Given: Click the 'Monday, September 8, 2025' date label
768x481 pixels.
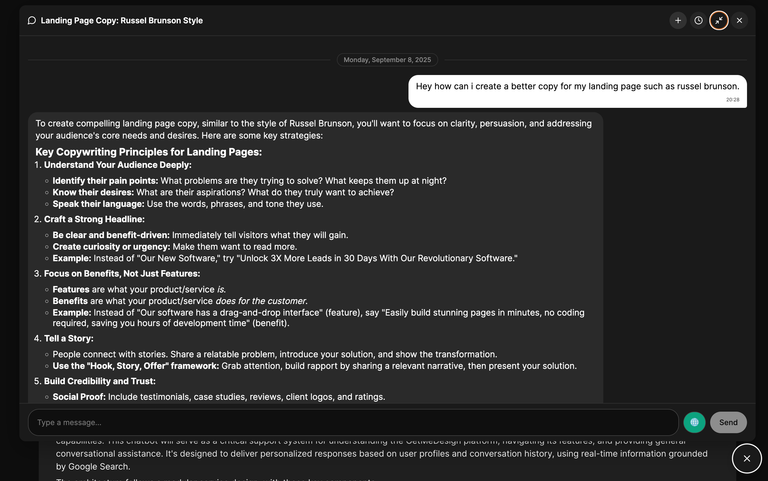Looking at the screenshot, I should coord(387,60).
